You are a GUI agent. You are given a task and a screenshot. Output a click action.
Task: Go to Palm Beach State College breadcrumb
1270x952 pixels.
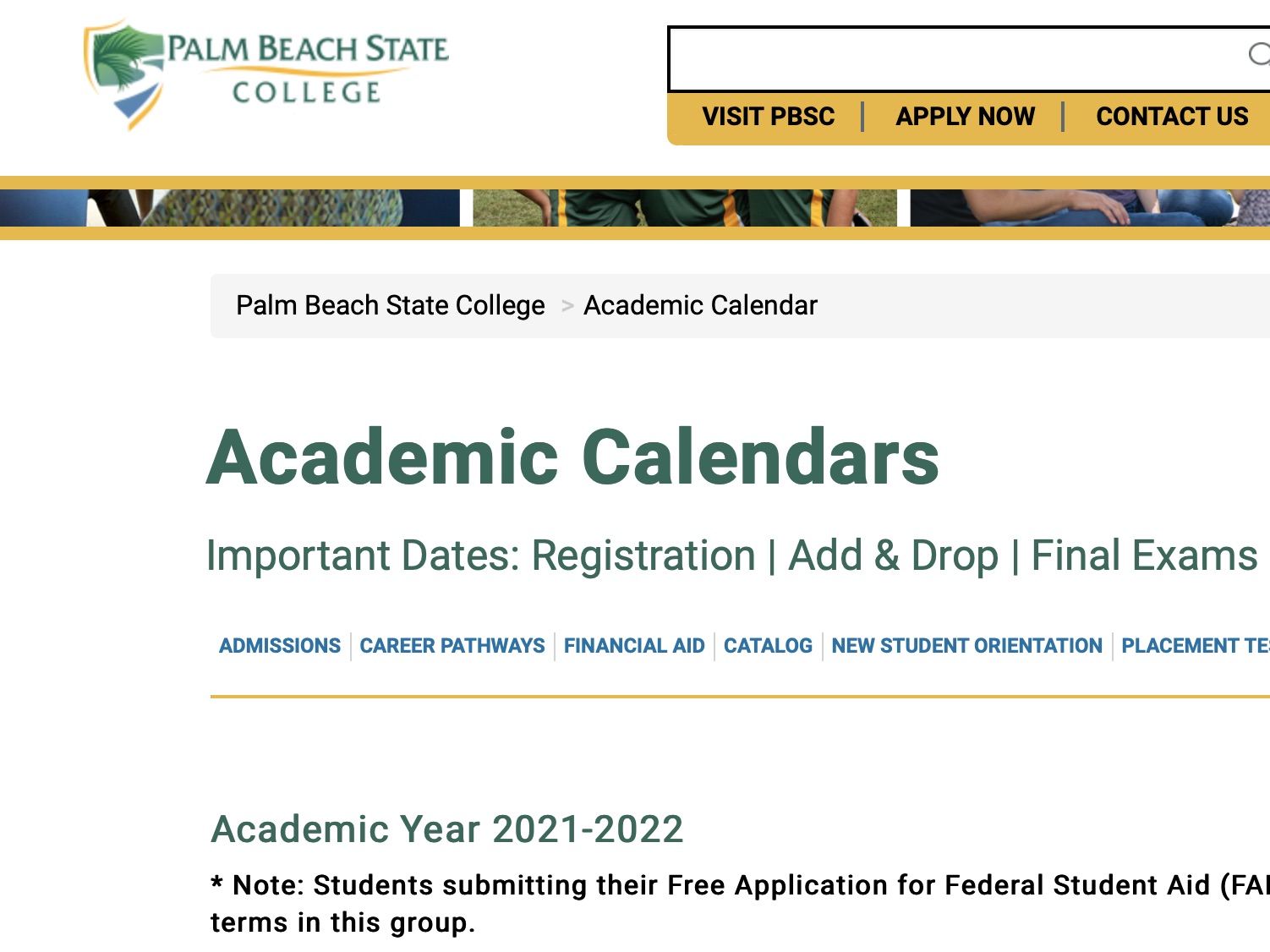click(x=391, y=305)
